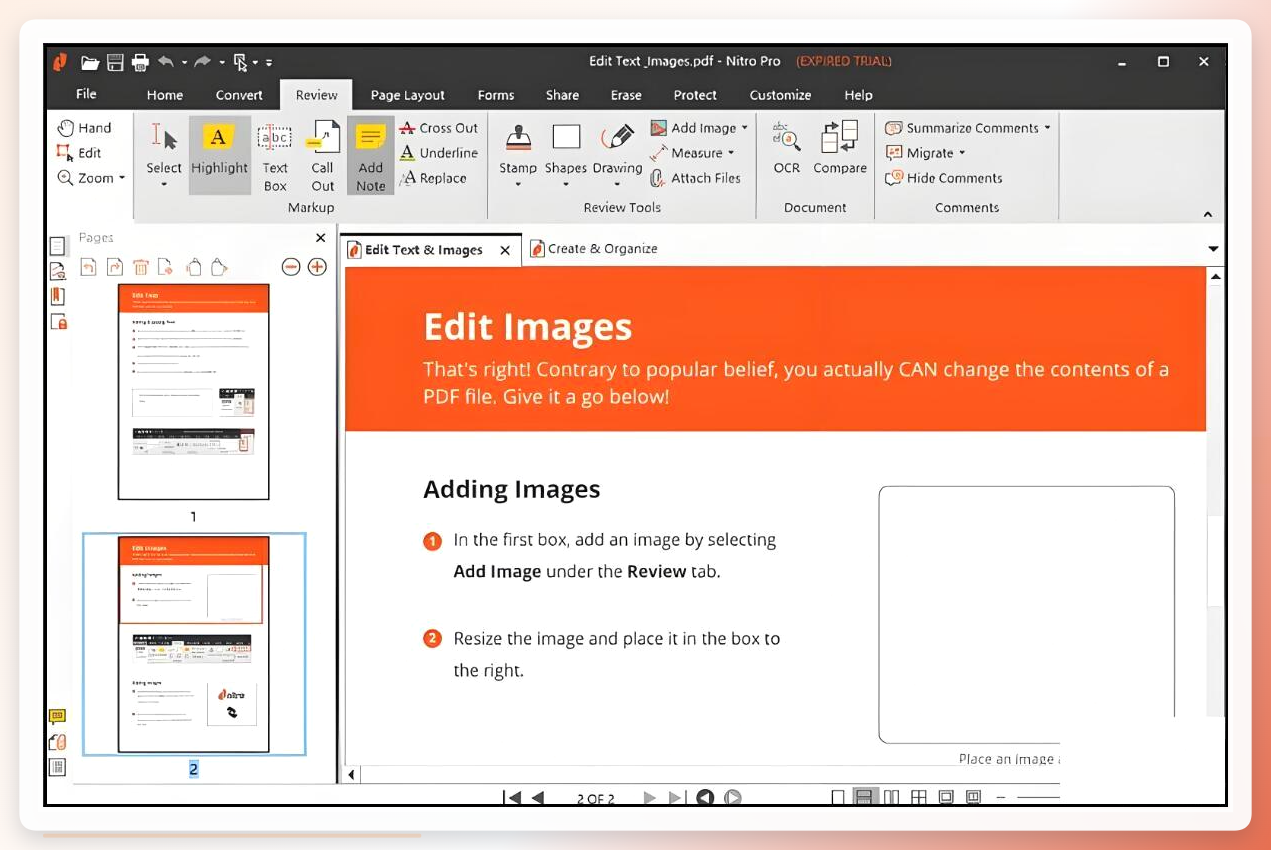
Task: Choose the Text Box tool
Action: (275, 155)
